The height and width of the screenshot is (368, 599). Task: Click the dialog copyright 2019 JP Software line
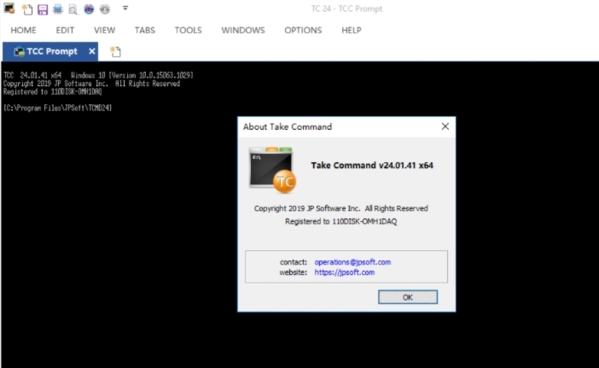tap(341, 209)
